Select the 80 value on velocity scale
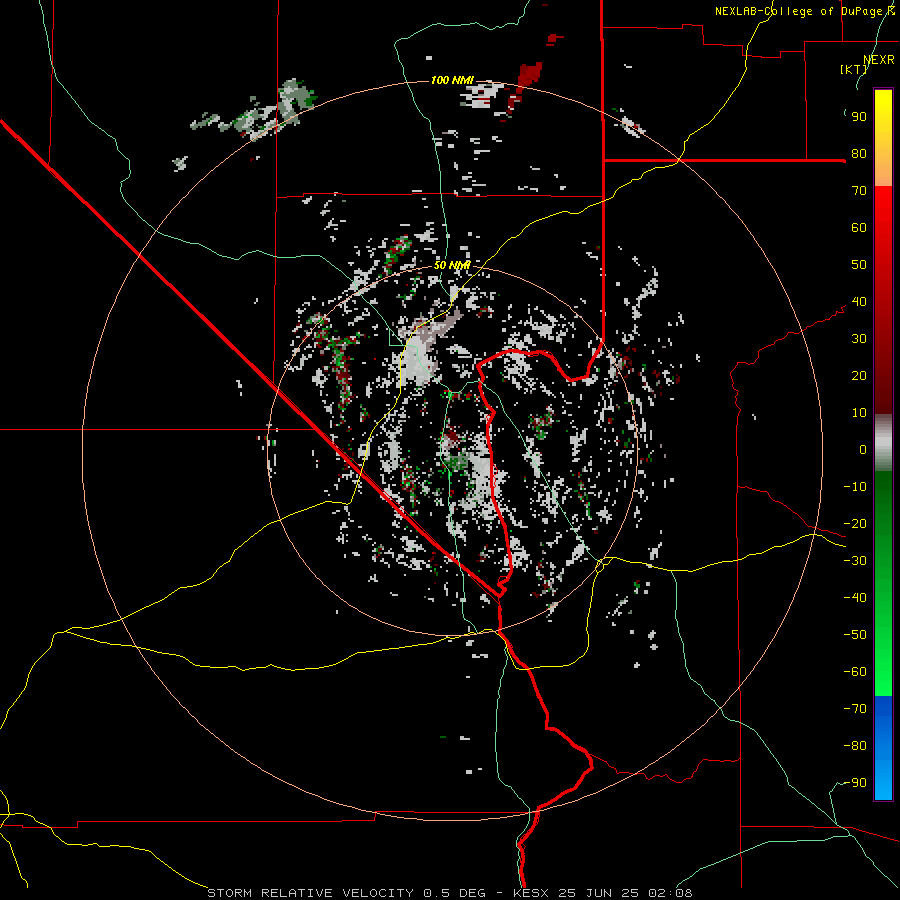The width and height of the screenshot is (900, 900). (x=859, y=154)
